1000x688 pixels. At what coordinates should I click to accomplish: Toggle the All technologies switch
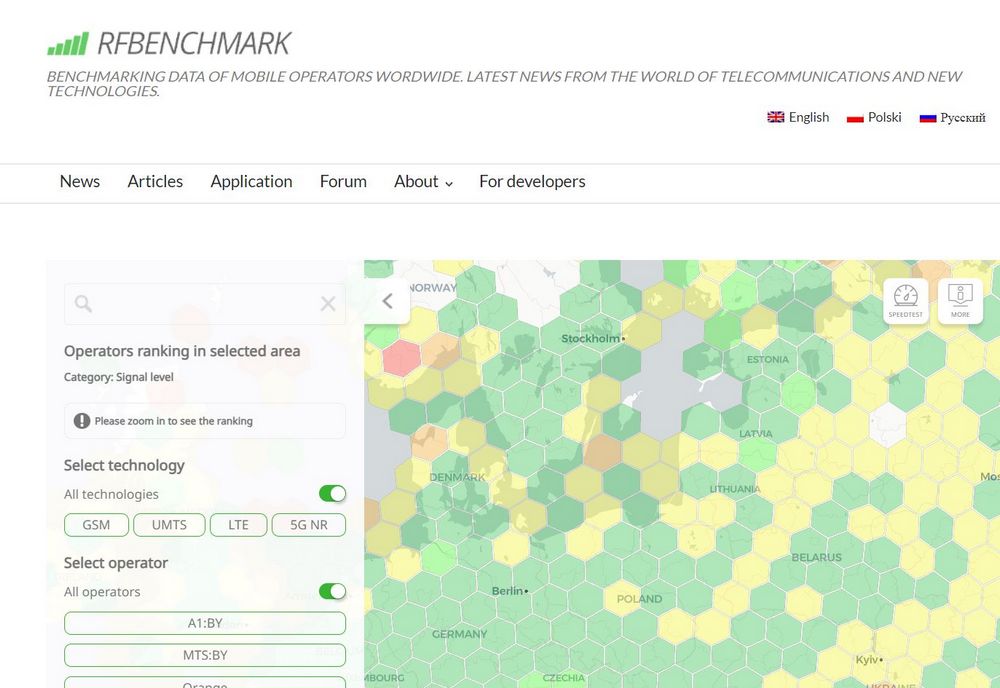[332, 494]
